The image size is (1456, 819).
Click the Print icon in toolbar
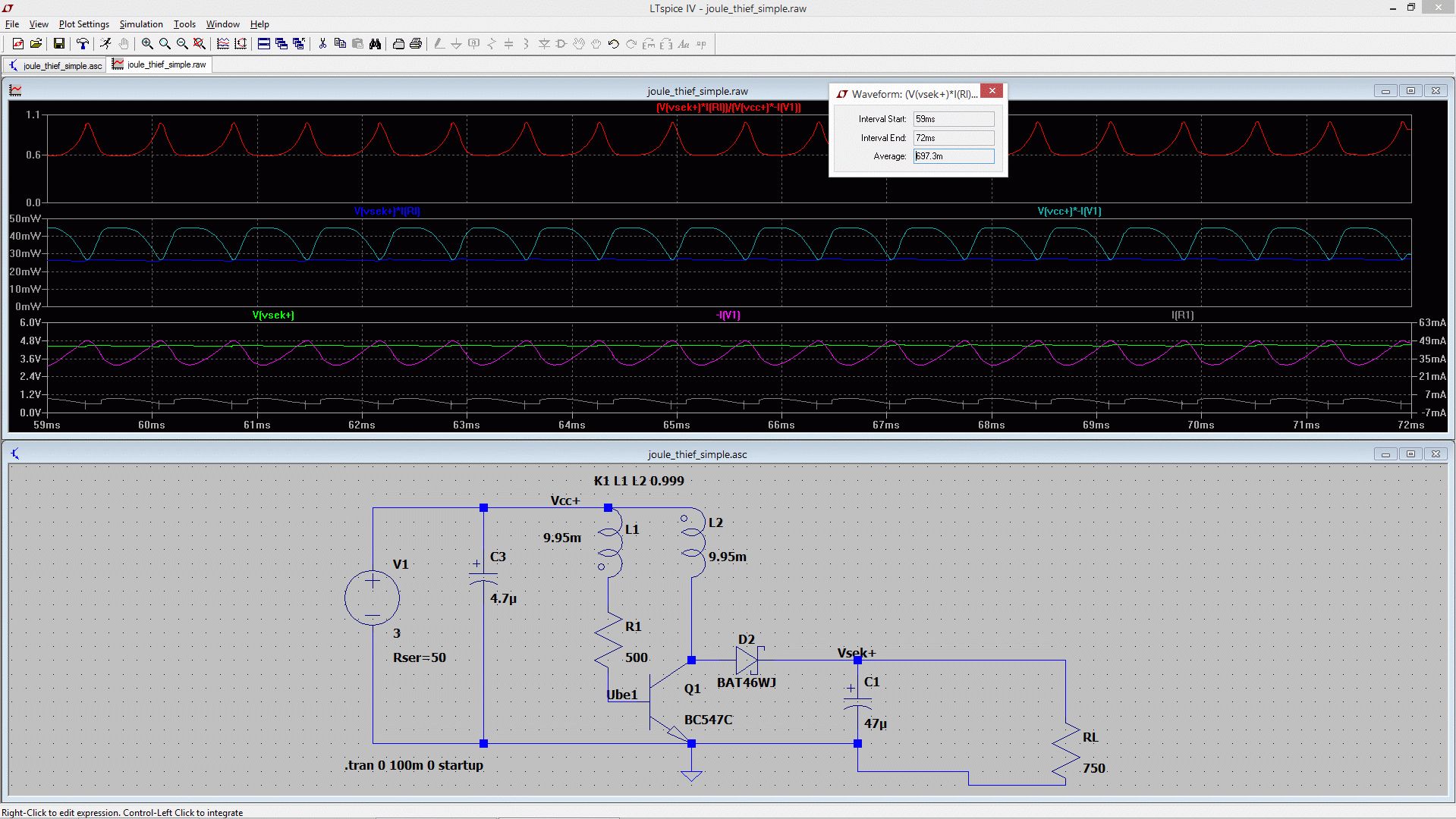[x=416, y=44]
